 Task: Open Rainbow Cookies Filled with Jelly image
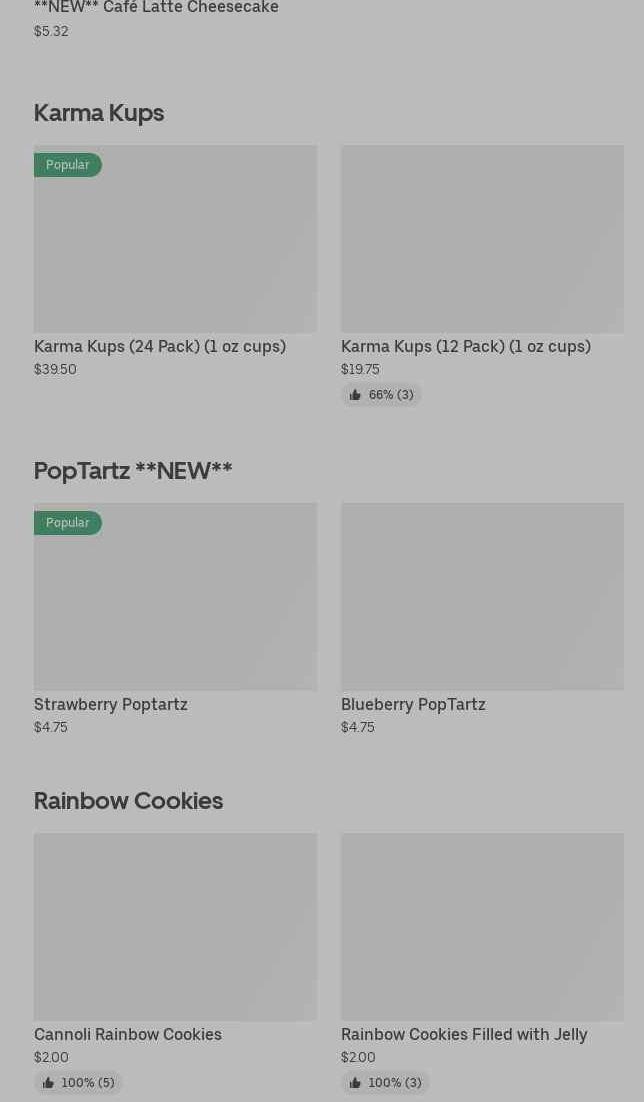(x=482, y=927)
